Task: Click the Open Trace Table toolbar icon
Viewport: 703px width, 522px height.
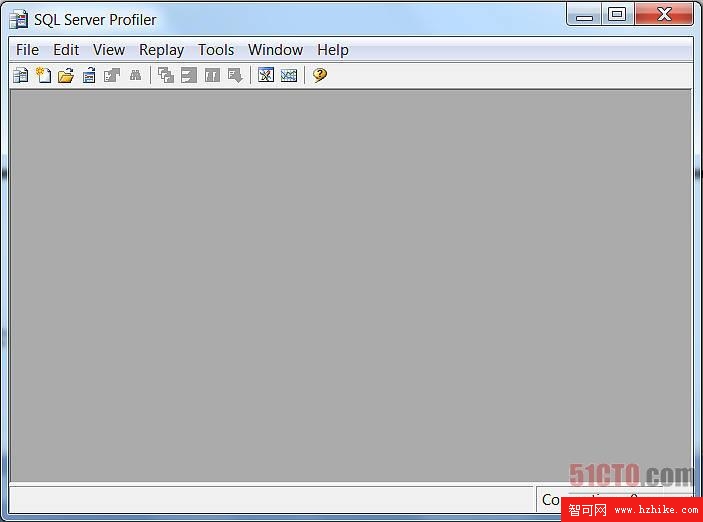Action: [x=89, y=75]
